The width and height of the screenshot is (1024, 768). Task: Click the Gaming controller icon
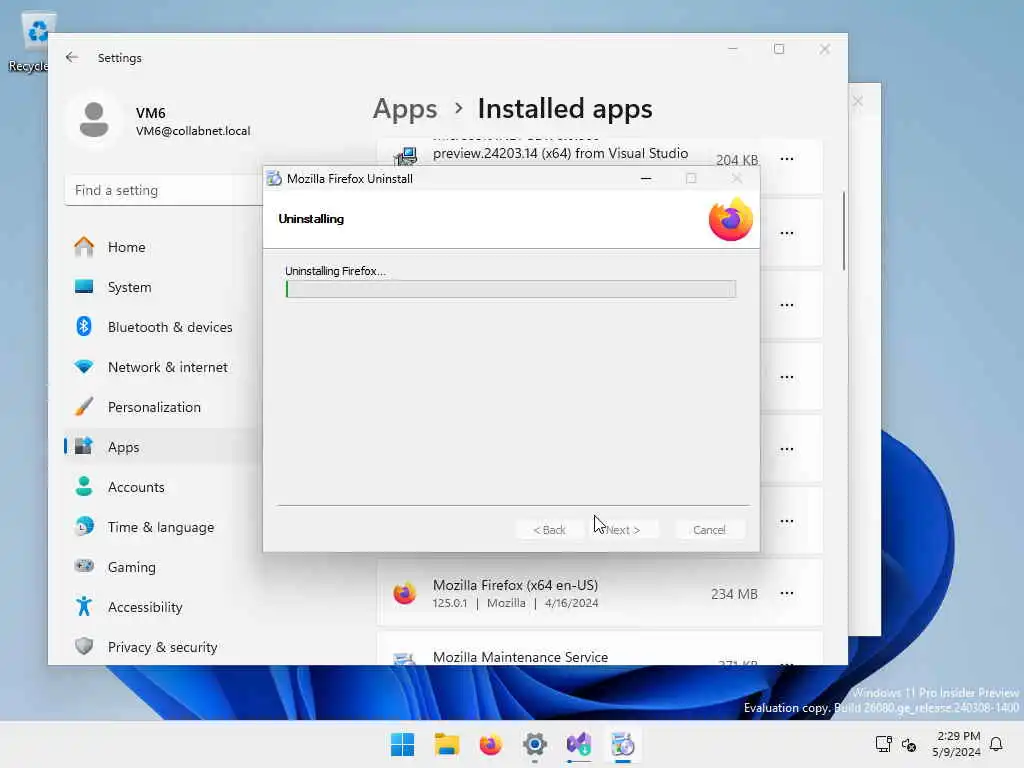[84, 566]
